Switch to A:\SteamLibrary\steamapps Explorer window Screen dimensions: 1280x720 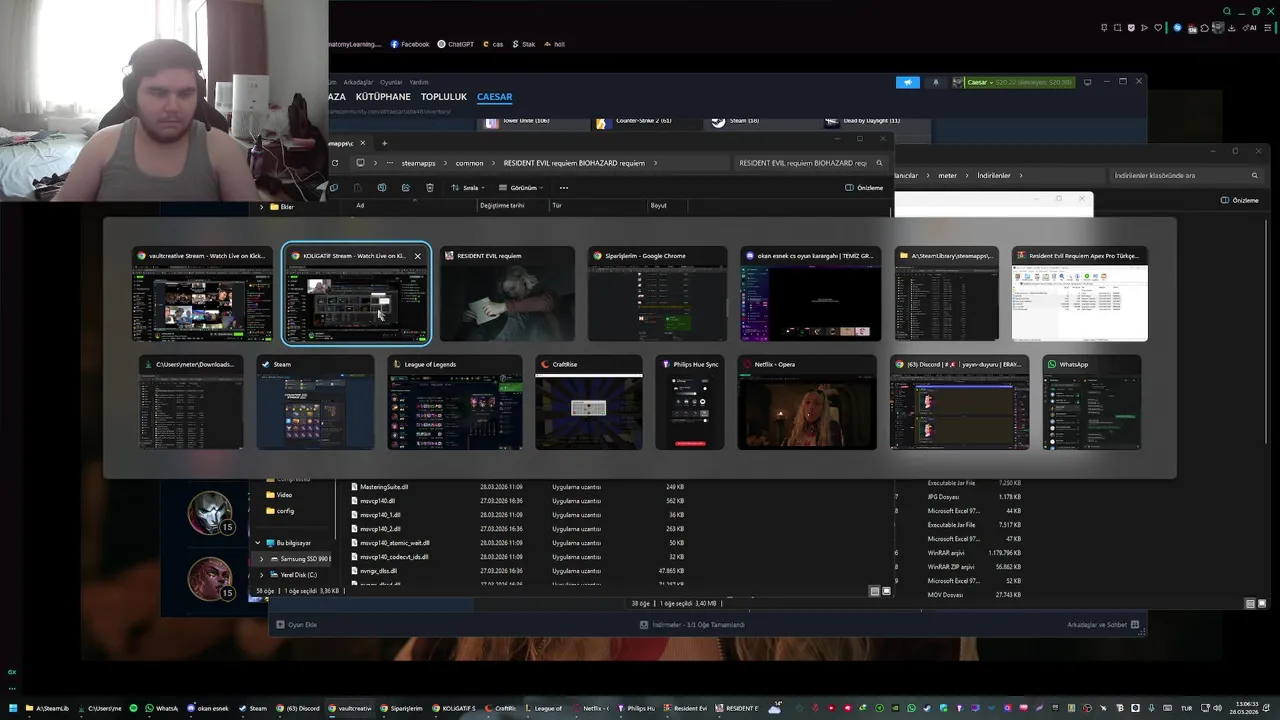[946, 294]
